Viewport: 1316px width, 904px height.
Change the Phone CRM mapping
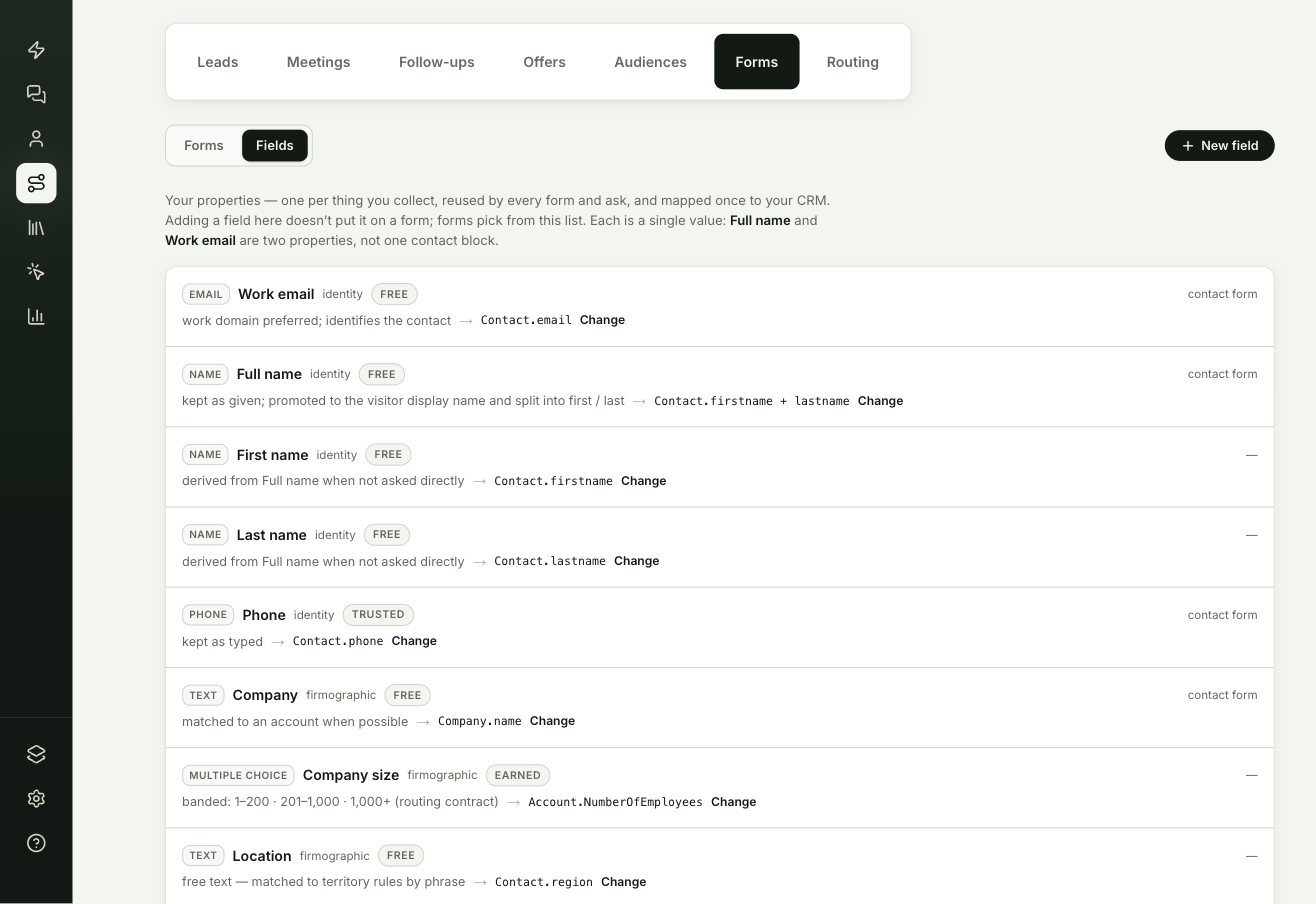pyautogui.click(x=414, y=641)
